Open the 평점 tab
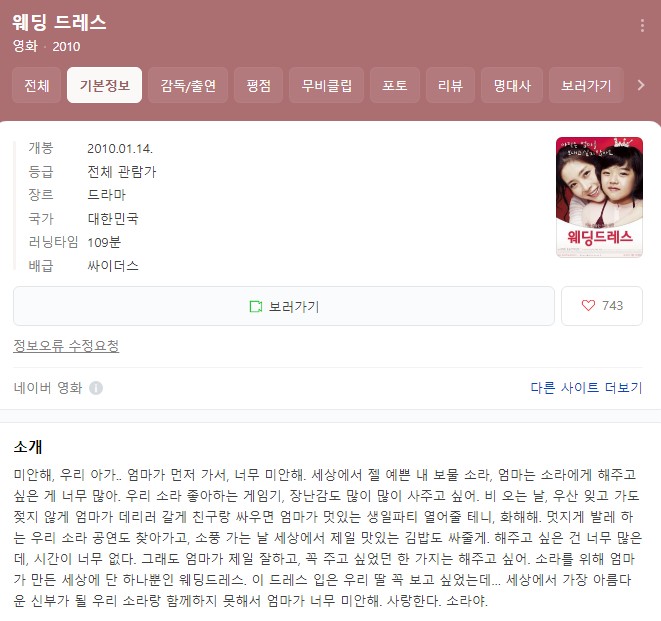 258,85
